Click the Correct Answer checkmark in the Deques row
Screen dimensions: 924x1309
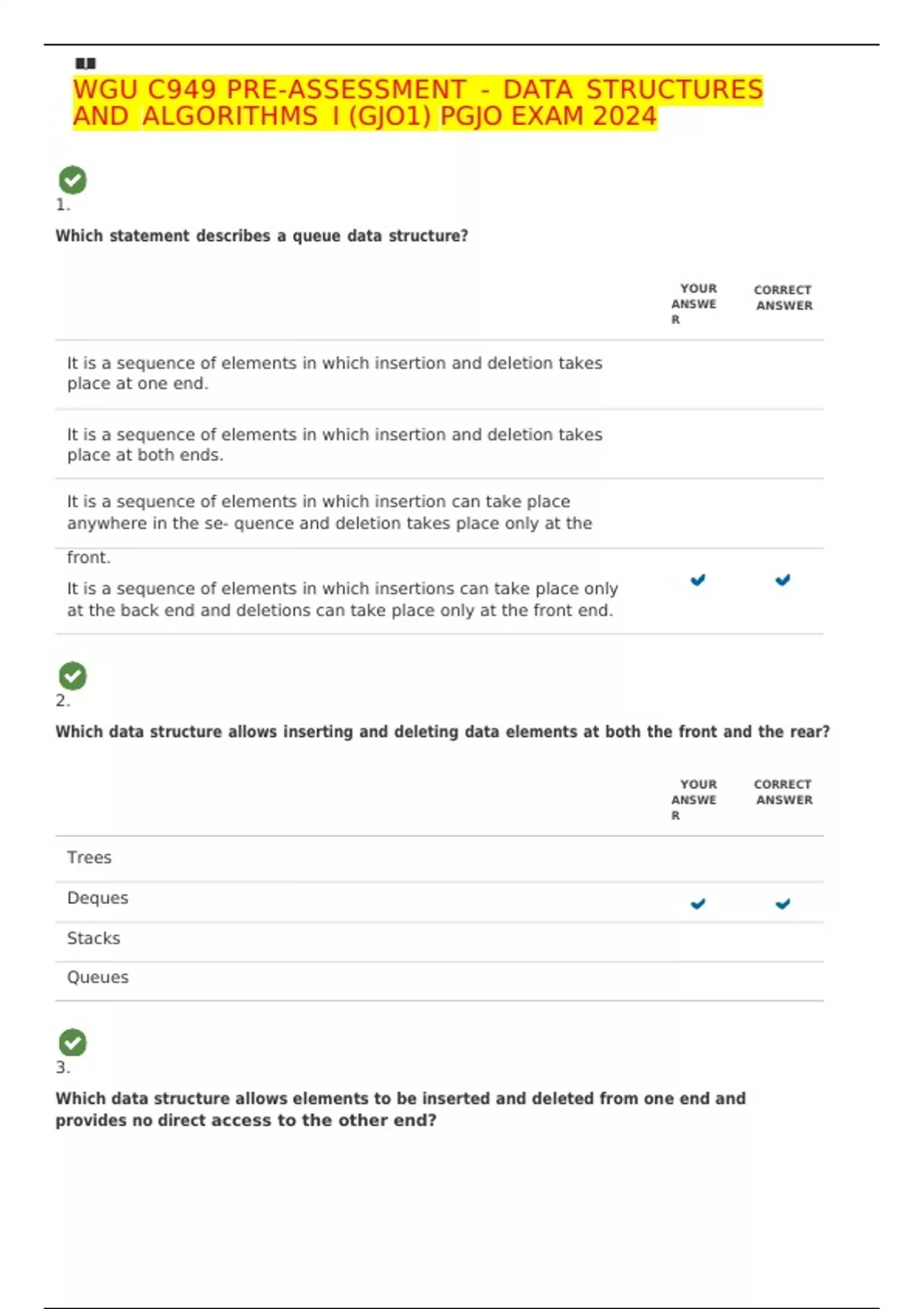click(782, 903)
